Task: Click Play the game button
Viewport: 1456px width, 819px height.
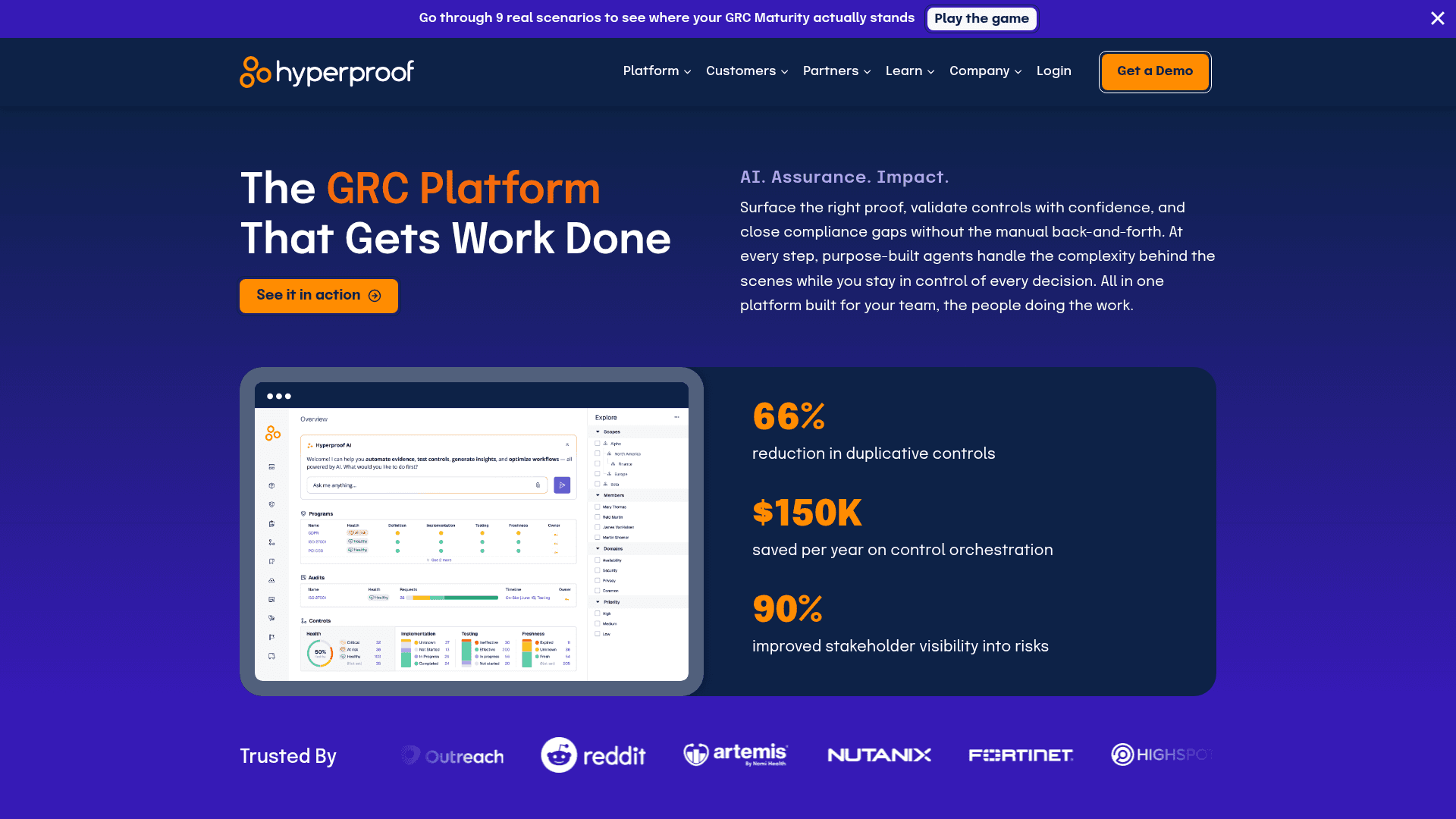Action: pos(981,18)
